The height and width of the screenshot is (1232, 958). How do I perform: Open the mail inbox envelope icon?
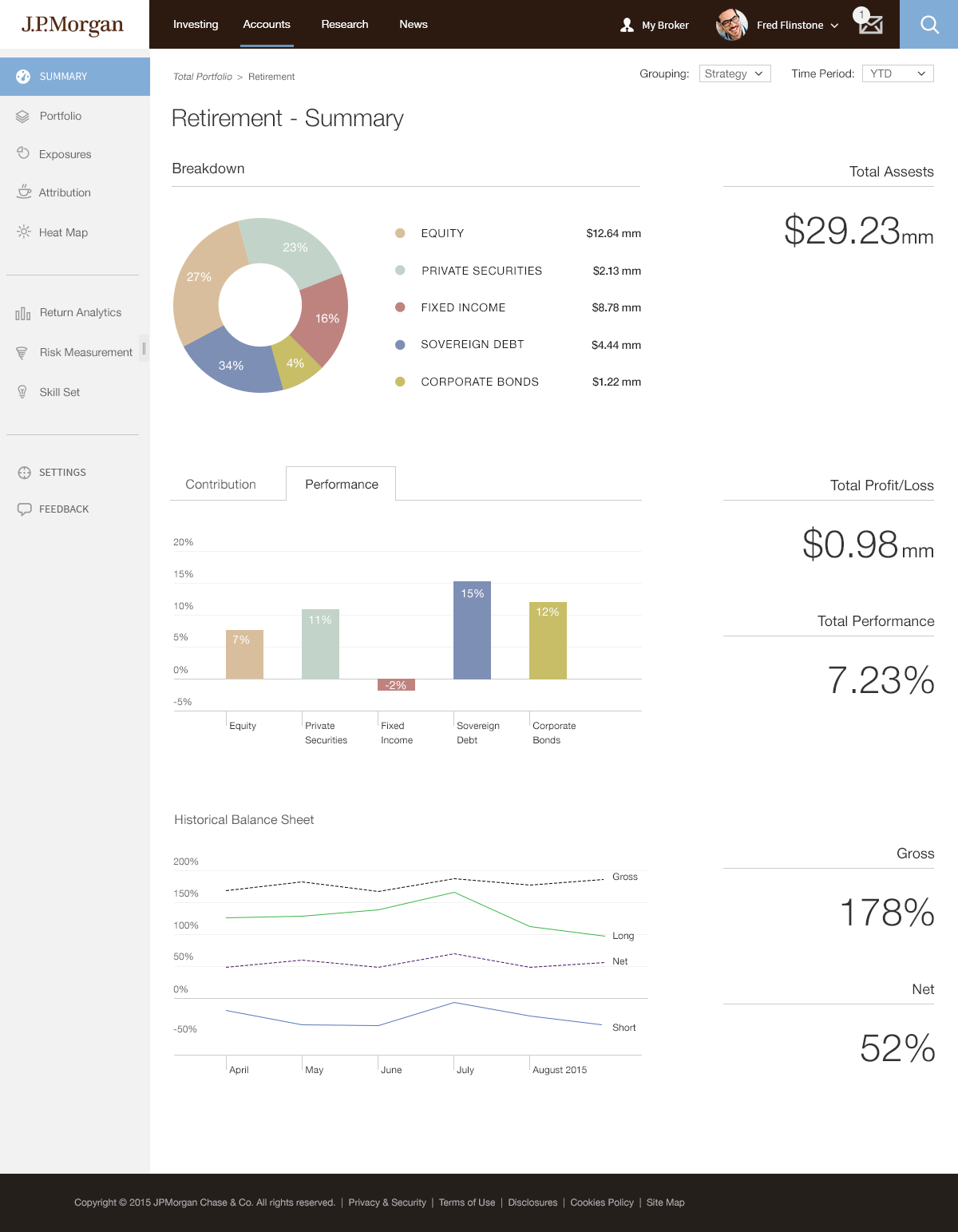(870, 25)
